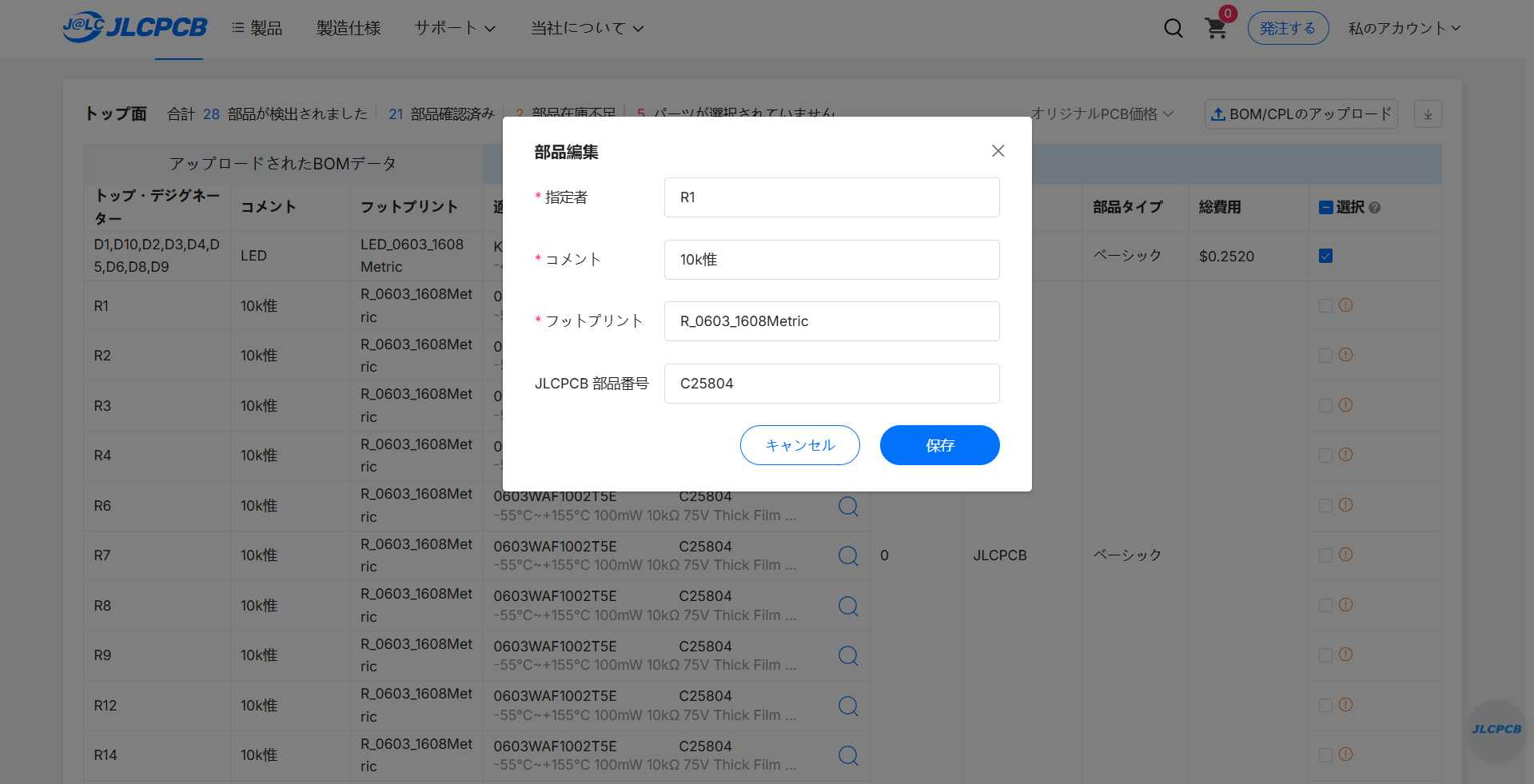Close the 部品編集 dialog

(998, 151)
